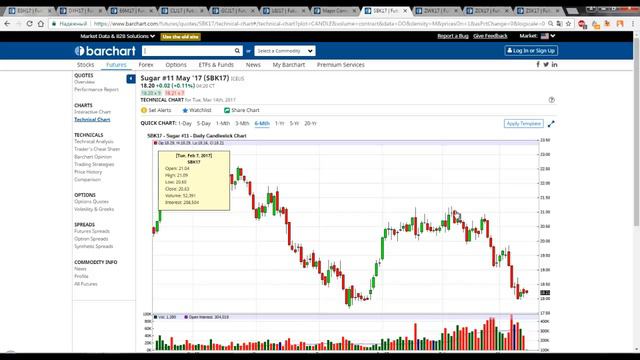Close the active SBK17 browser tab
The height and width of the screenshot is (360, 640).
coord(405,11)
